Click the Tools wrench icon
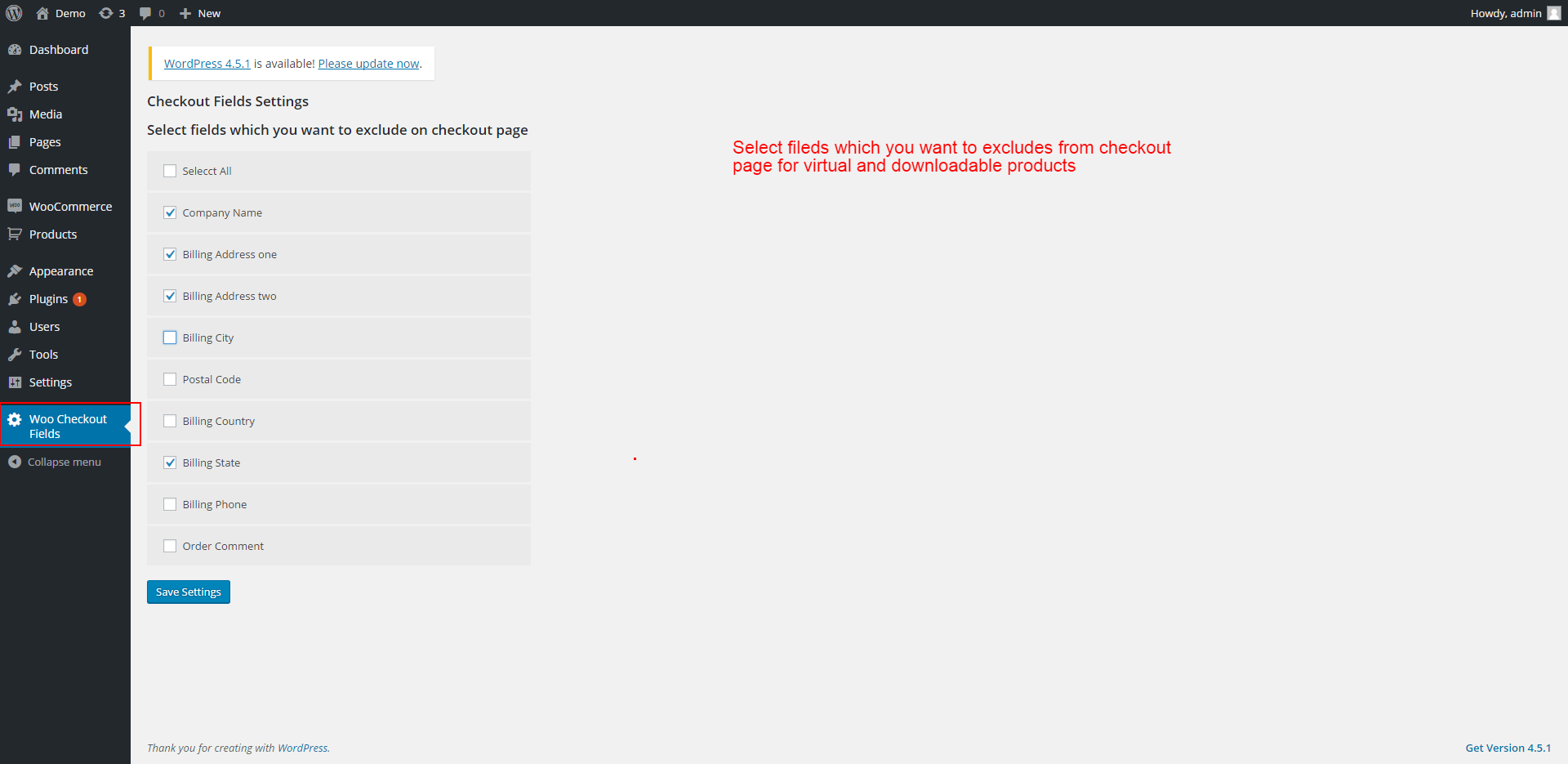1568x764 pixels. [x=15, y=355]
